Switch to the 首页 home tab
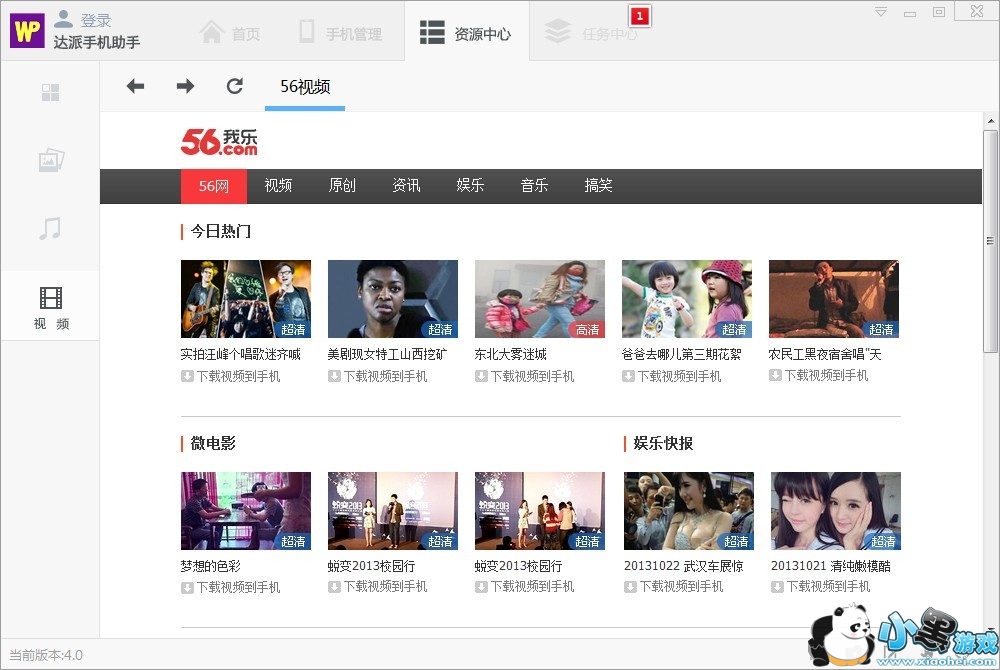Screen dimensions: 1000x670 [230, 33]
